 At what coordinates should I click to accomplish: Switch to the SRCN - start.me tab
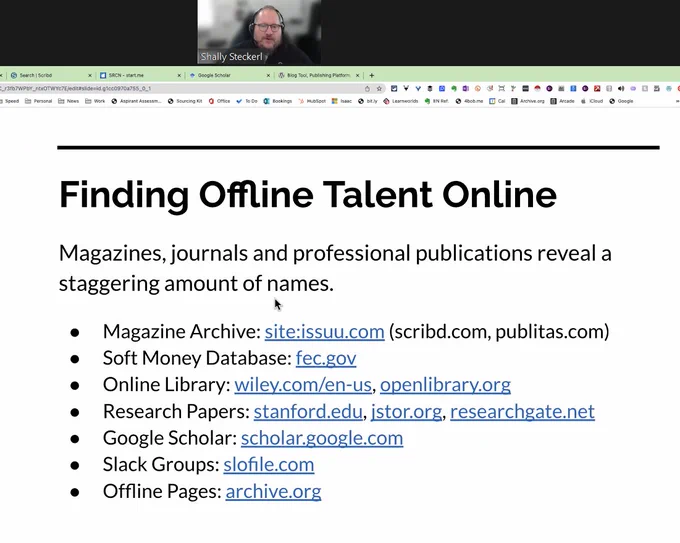pyautogui.click(x=139, y=75)
